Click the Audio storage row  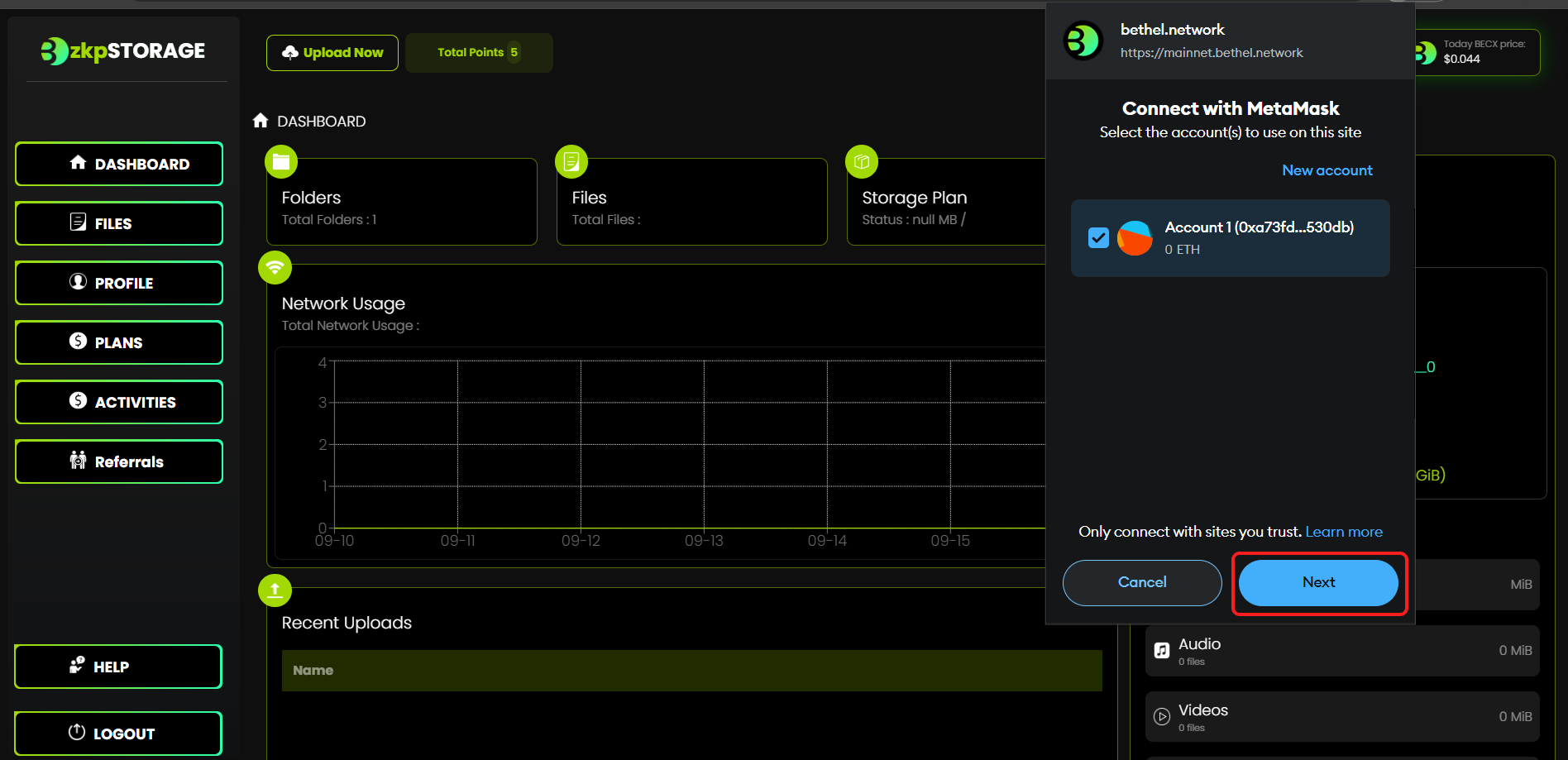(1342, 651)
